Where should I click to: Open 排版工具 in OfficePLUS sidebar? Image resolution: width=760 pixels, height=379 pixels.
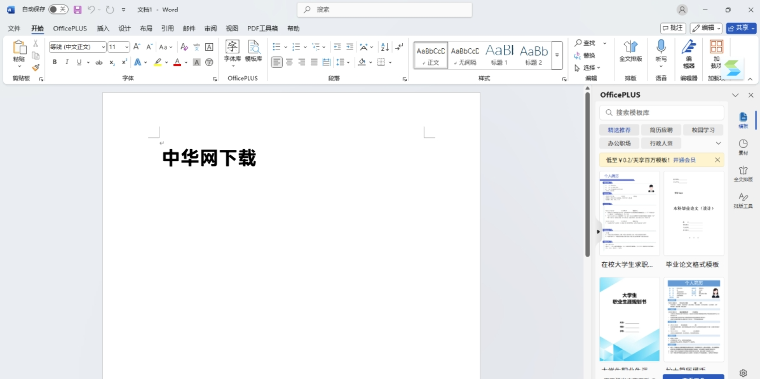click(x=743, y=200)
